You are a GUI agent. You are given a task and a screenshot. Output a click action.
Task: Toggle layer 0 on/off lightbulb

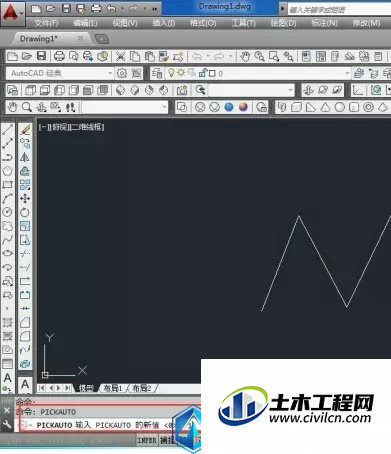[171, 73]
